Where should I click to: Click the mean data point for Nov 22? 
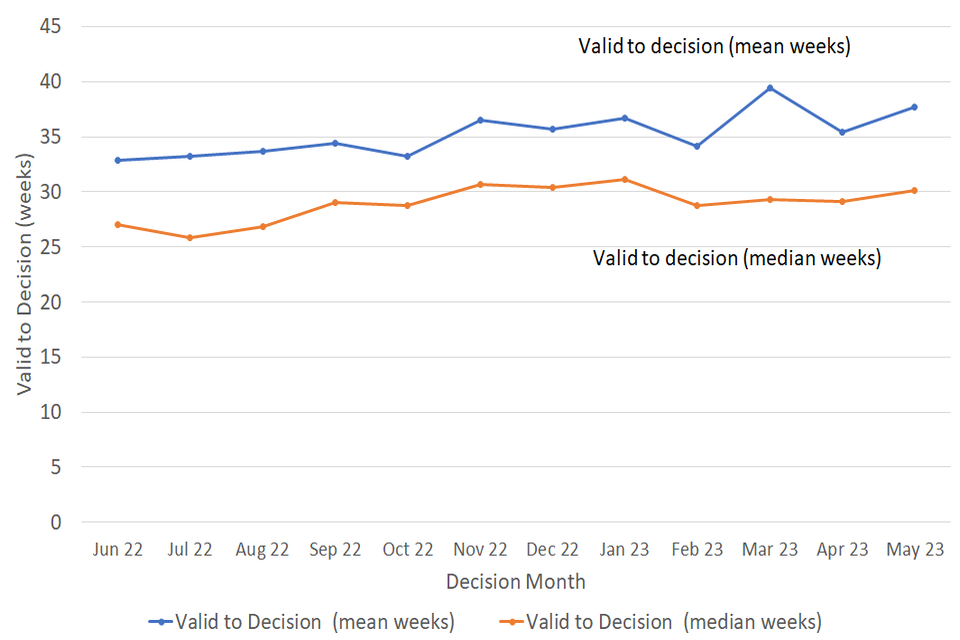tap(480, 120)
